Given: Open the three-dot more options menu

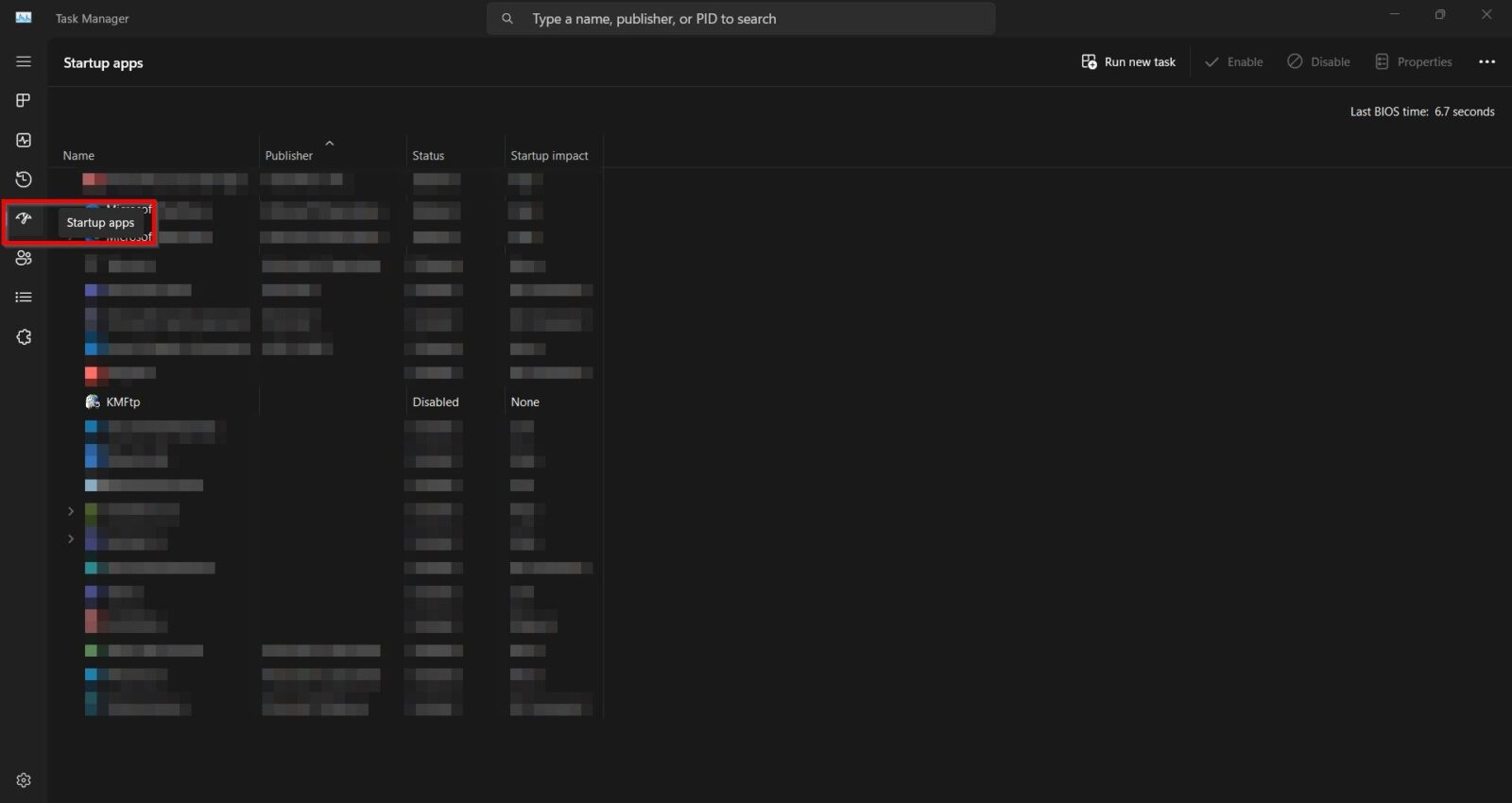Looking at the screenshot, I should click(x=1486, y=62).
